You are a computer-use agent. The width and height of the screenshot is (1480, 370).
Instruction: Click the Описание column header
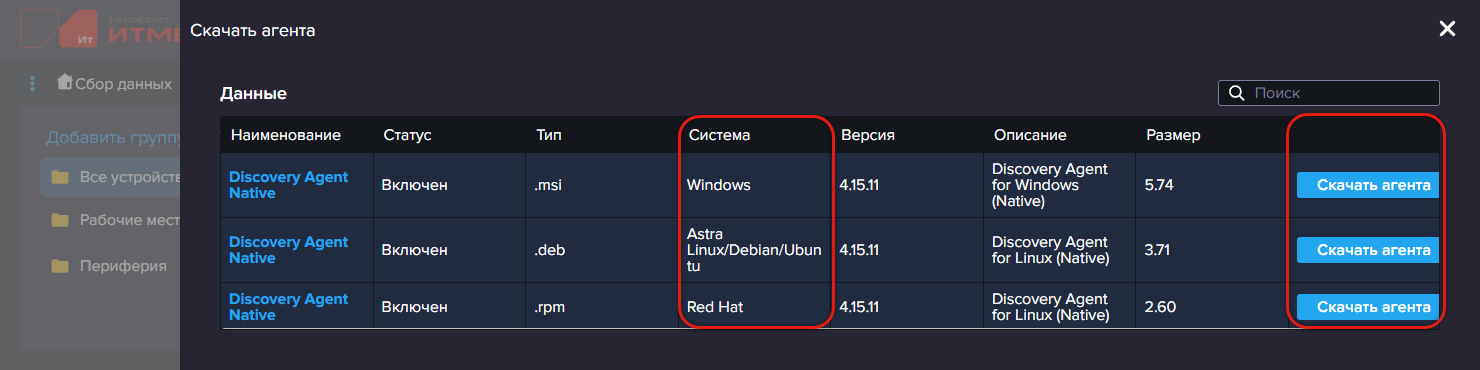coord(1030,135)
